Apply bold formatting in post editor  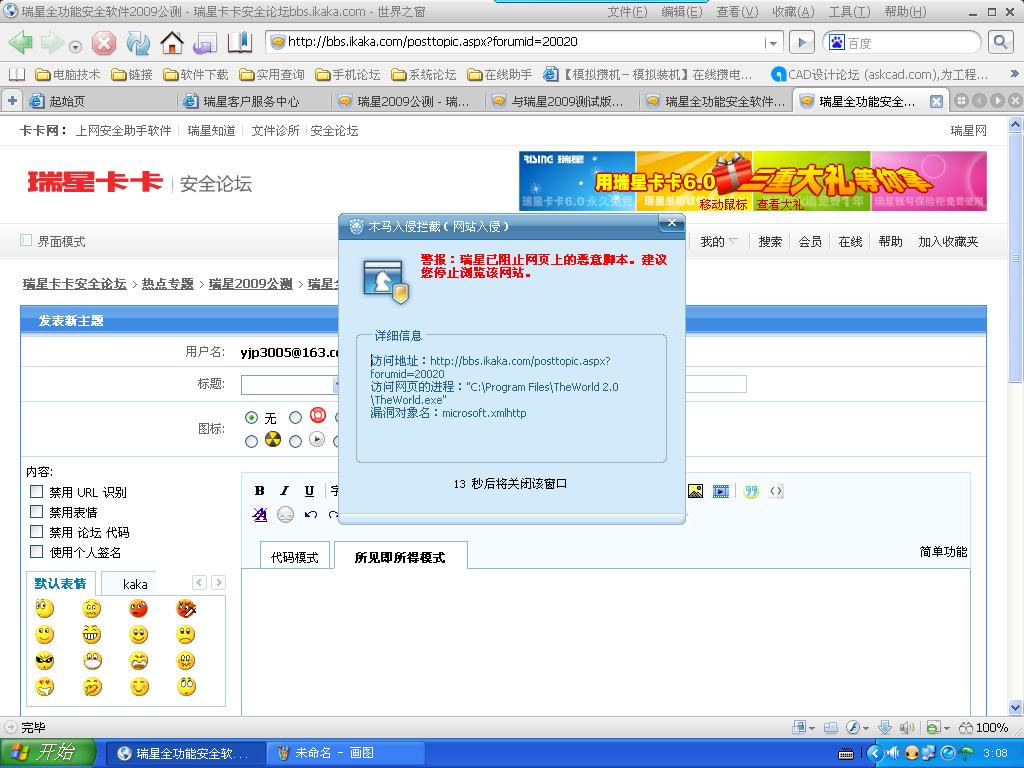point(259,490)
